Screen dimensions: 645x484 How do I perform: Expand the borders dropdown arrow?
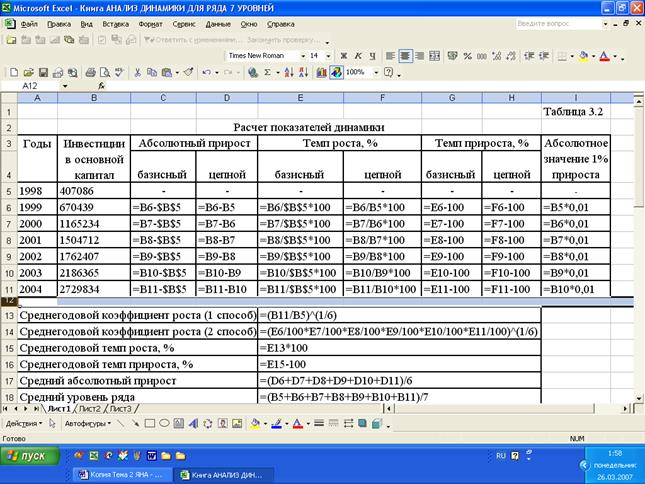click(x=572, y=56)
